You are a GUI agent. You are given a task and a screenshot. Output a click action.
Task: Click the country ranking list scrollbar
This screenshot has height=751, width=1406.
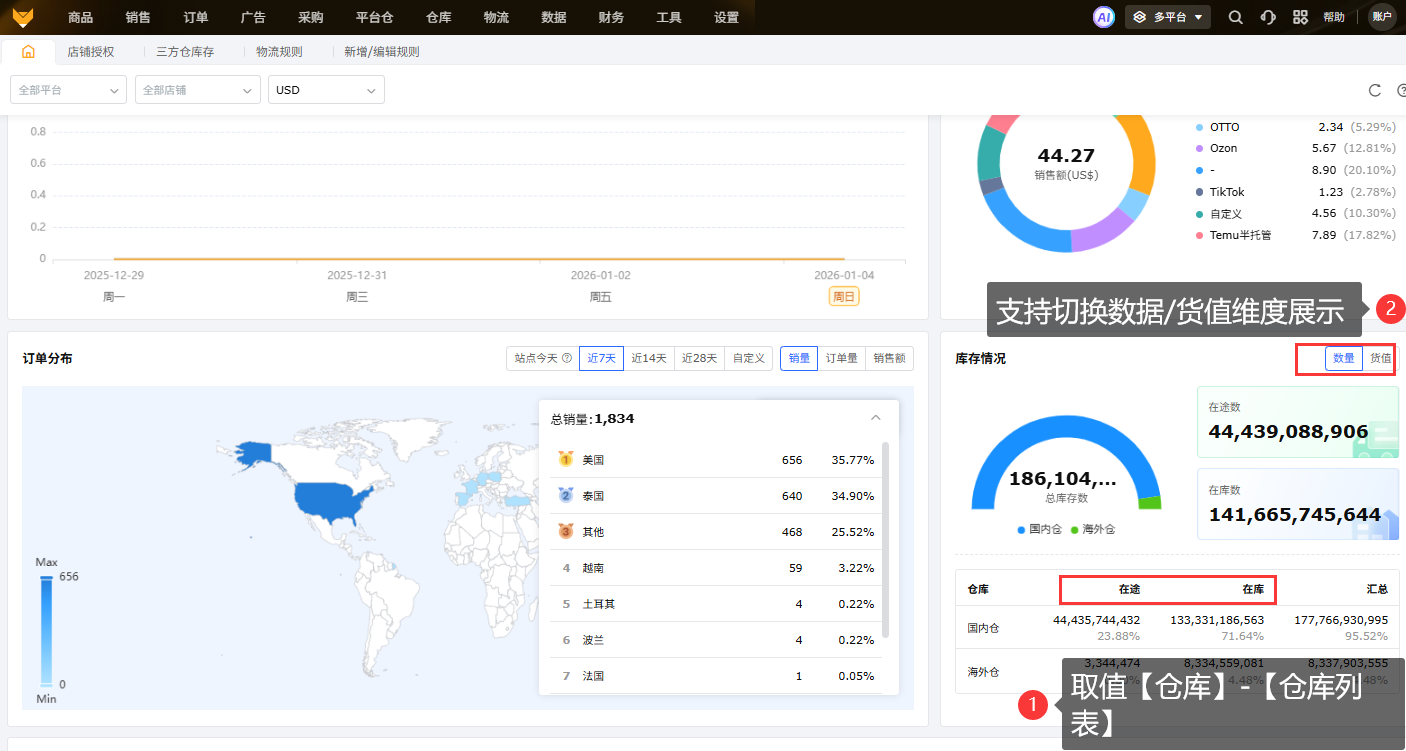(x=884, y=540)
